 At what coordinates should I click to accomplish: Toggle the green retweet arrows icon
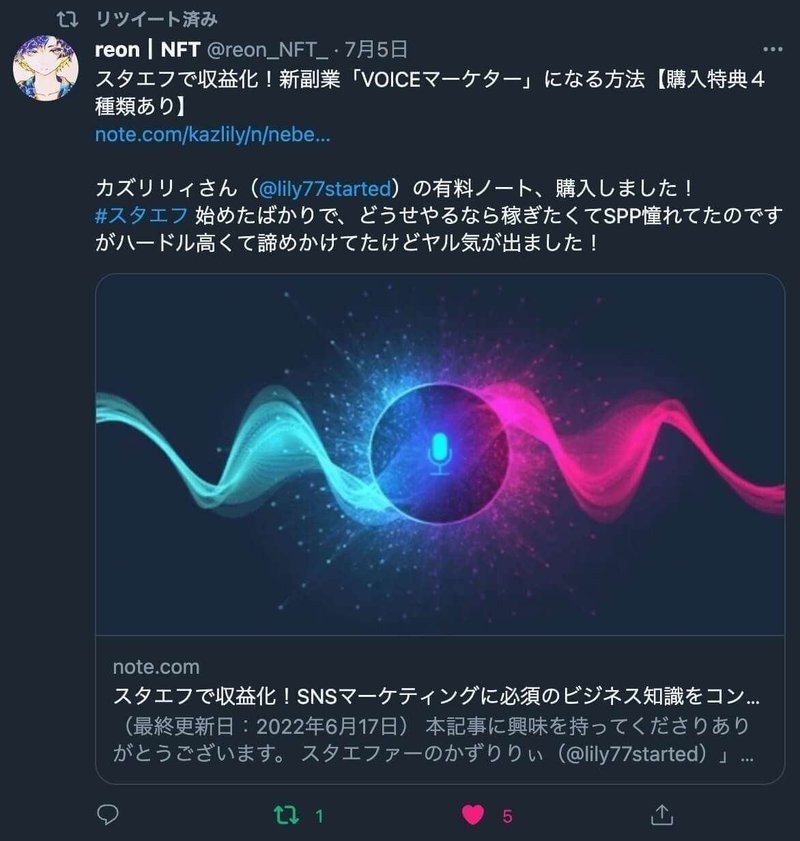286,815
